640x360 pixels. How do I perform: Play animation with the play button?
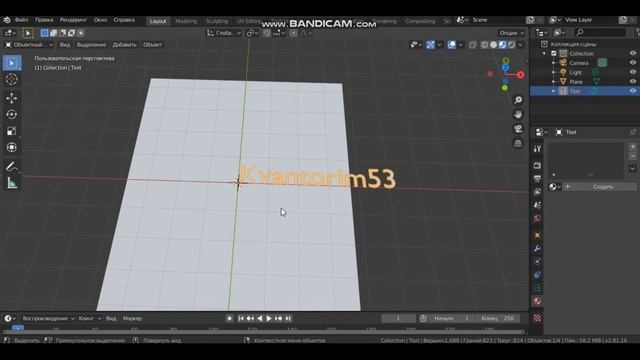coord(269,318)
